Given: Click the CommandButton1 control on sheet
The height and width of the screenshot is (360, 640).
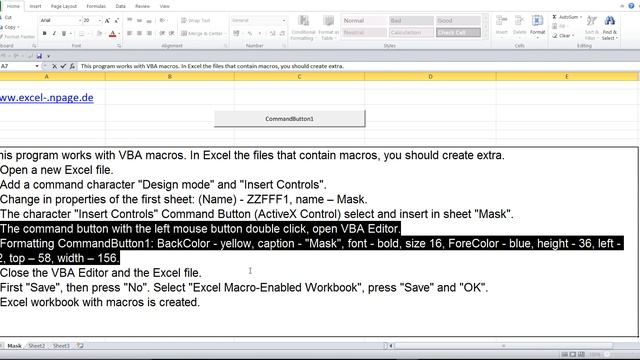Looking at the screenshot, I should pyautogui.click(x=289, y=119).
